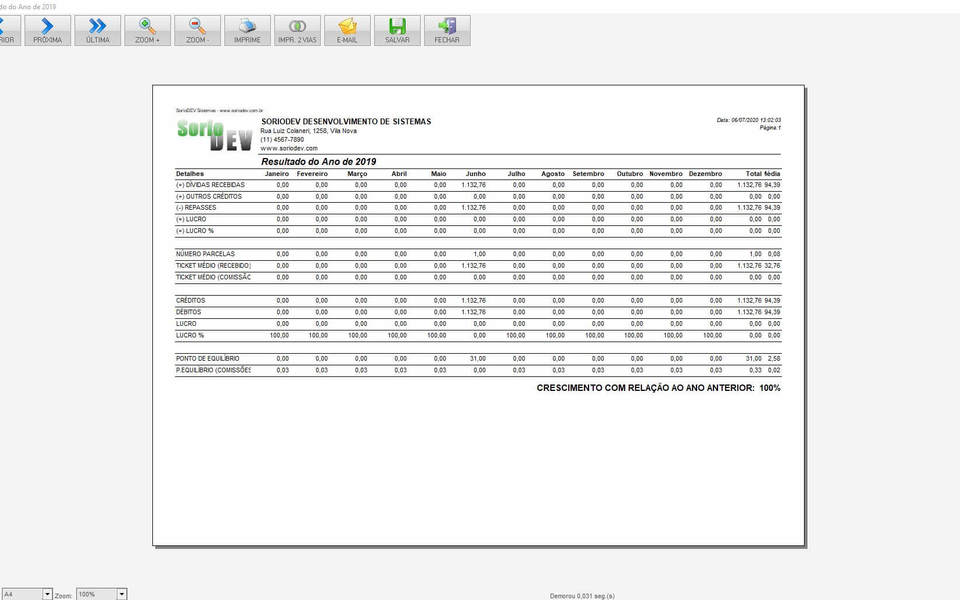The width and height of the screenshot is (960, 600).
Task: Click the Agosto column header
Action: [553, 174]
